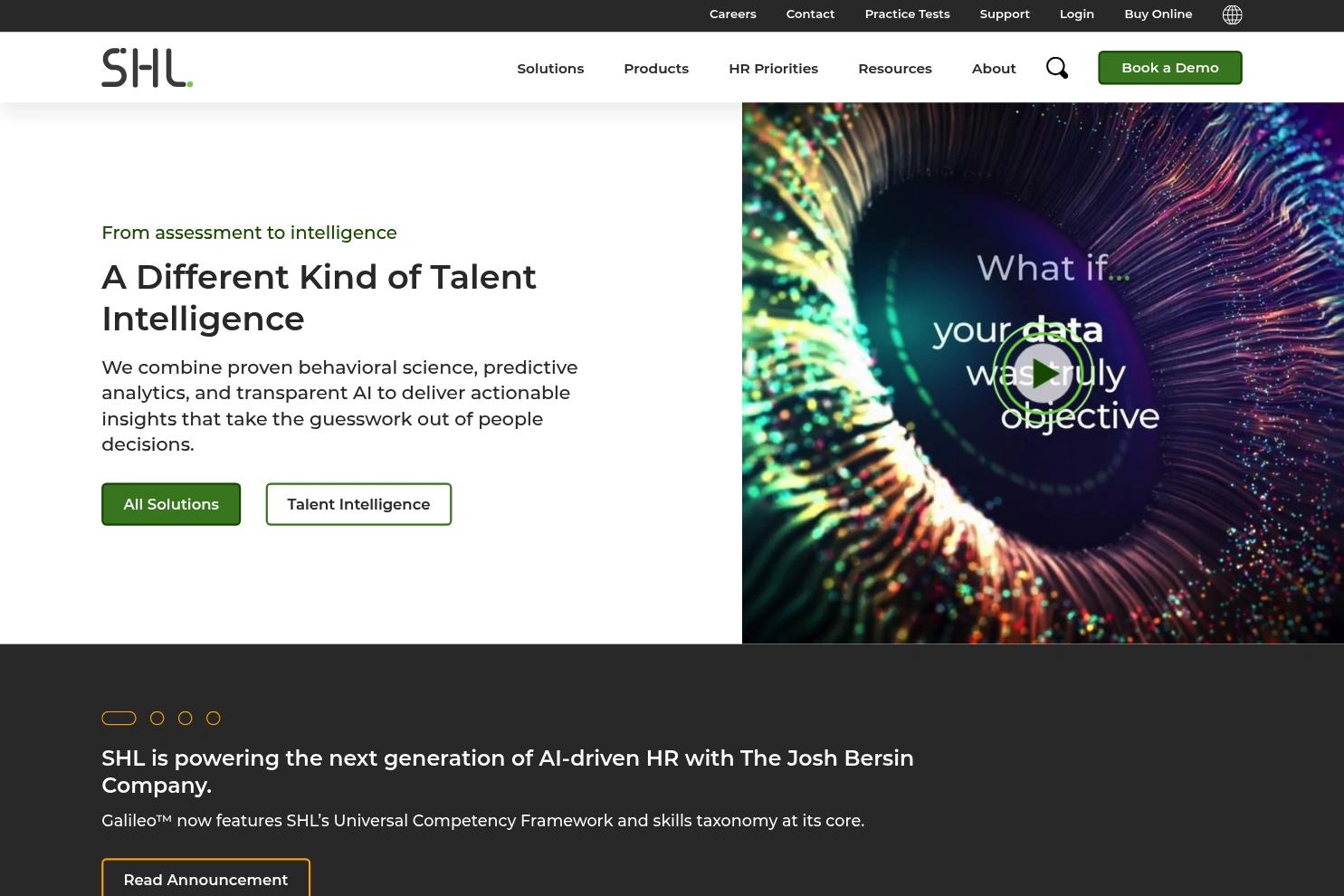
Task: Click the Galileo Universal Competency Framework sentence
Action: (x=482, y=821)
